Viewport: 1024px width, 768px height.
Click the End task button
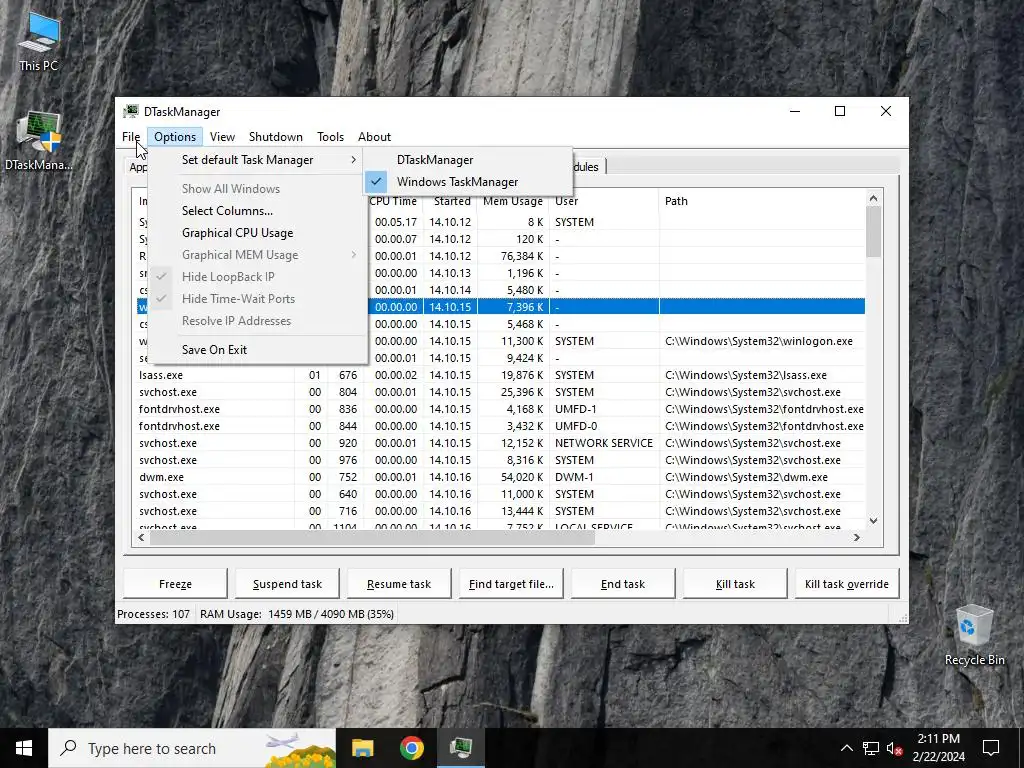(623, 584)
